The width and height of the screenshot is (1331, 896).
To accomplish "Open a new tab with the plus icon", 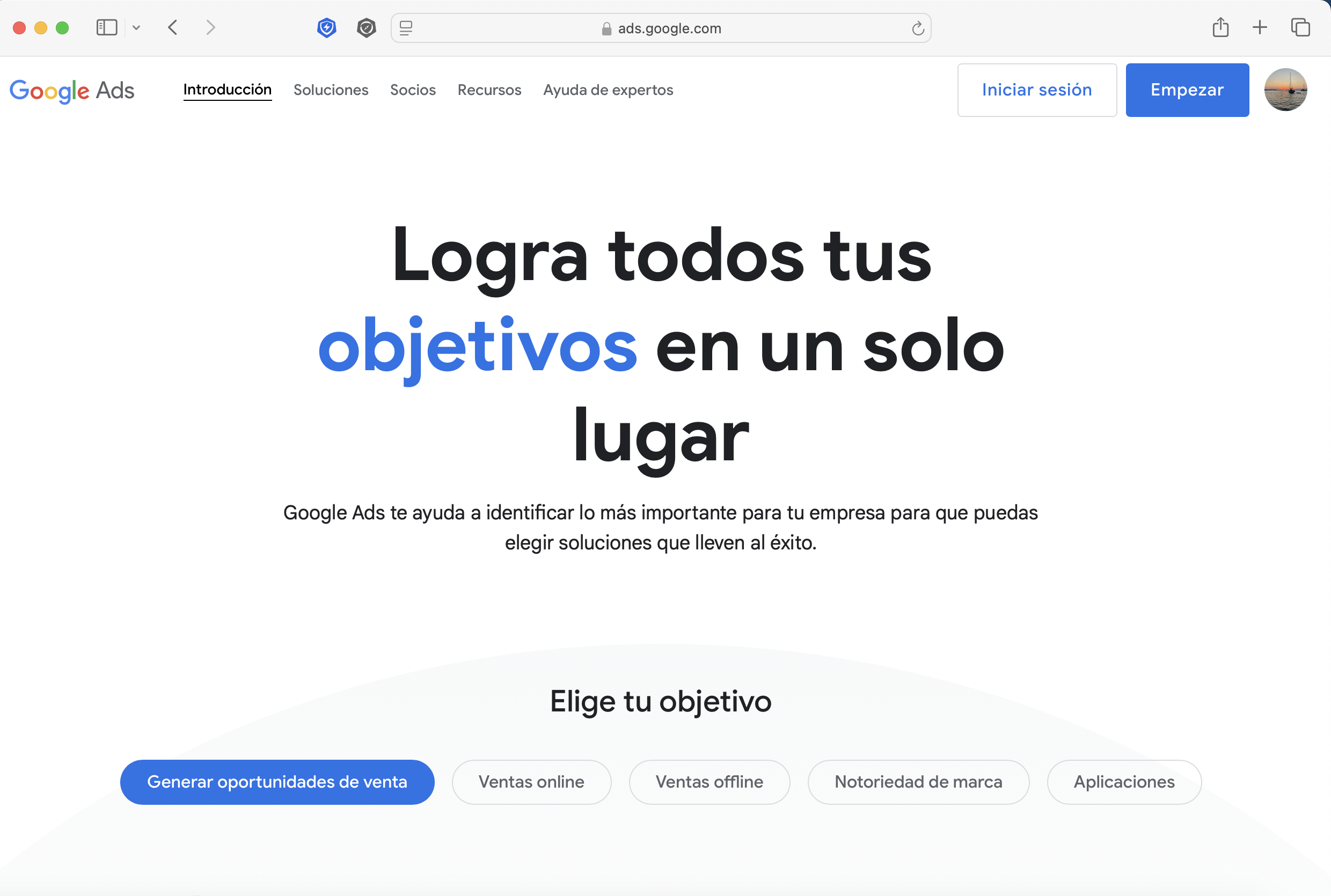I will (1260, 27).
